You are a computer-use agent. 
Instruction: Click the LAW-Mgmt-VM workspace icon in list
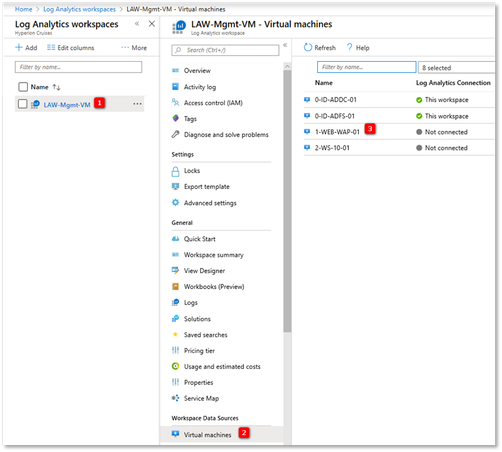pyautogui.click(x=35, y=104)
